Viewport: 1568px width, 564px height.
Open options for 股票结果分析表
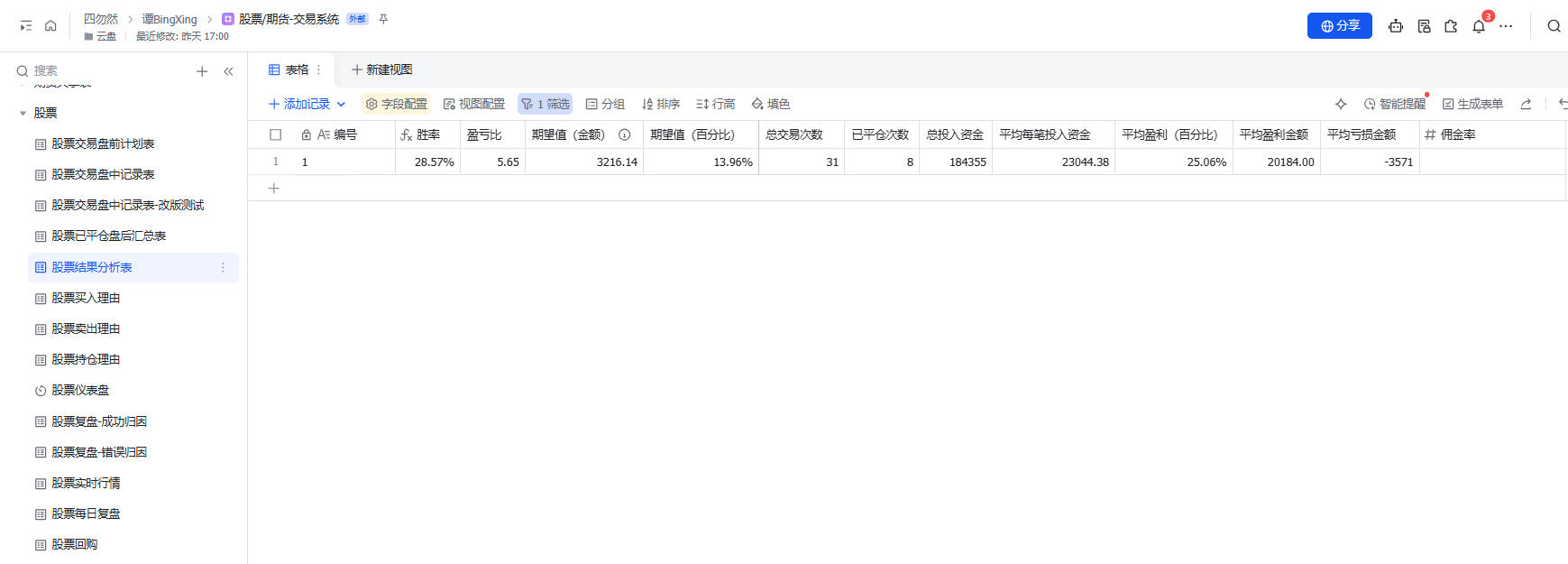point(223,267)
